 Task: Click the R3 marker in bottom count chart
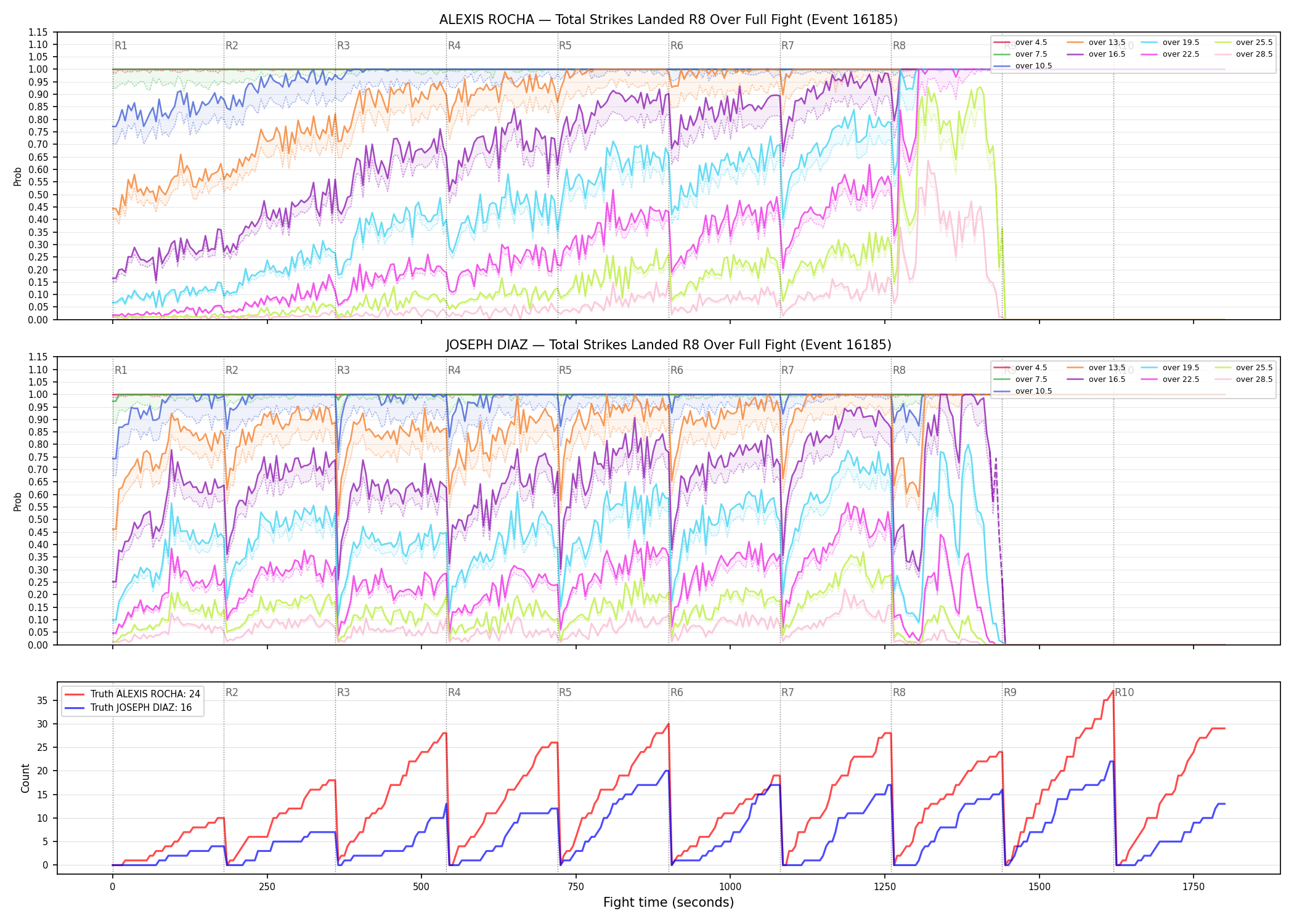[x=343, y=692]
